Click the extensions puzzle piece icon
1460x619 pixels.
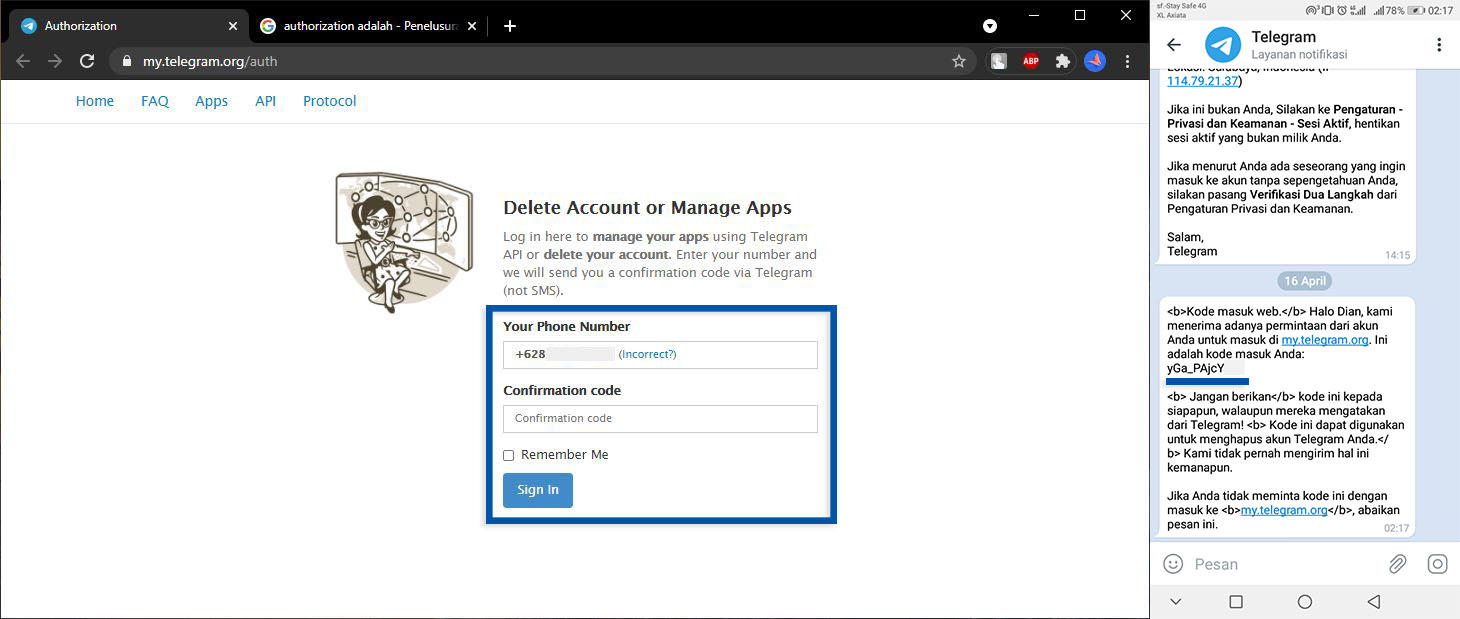(x=1062, y=60)
